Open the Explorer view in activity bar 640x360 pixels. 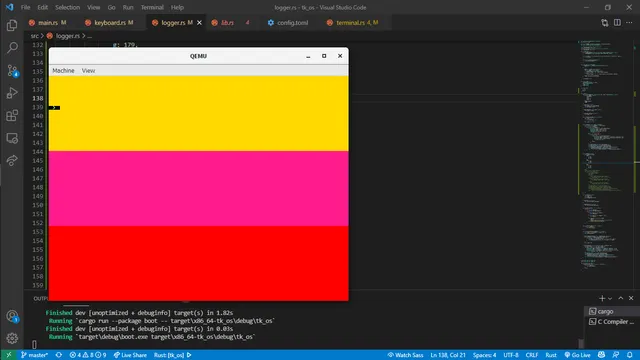click(12, 25)
